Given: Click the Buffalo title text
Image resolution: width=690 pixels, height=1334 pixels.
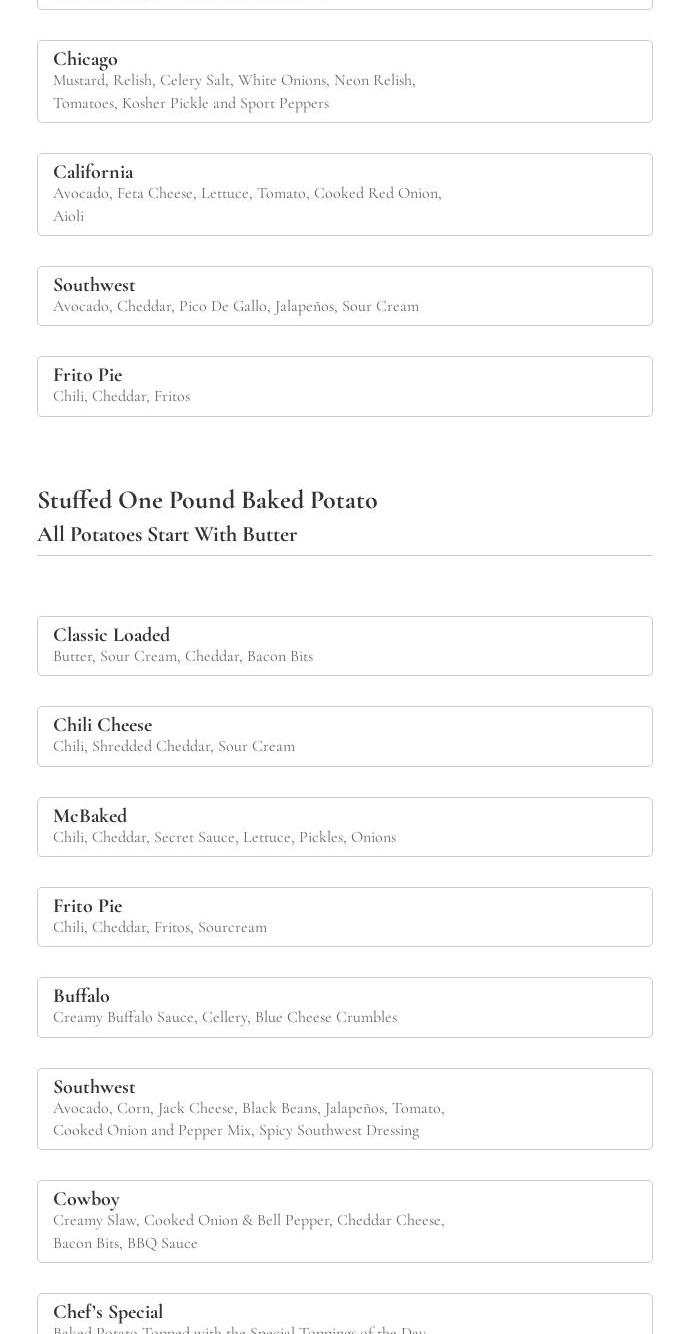Looking at the screenshot, I should tap(81, 996).
